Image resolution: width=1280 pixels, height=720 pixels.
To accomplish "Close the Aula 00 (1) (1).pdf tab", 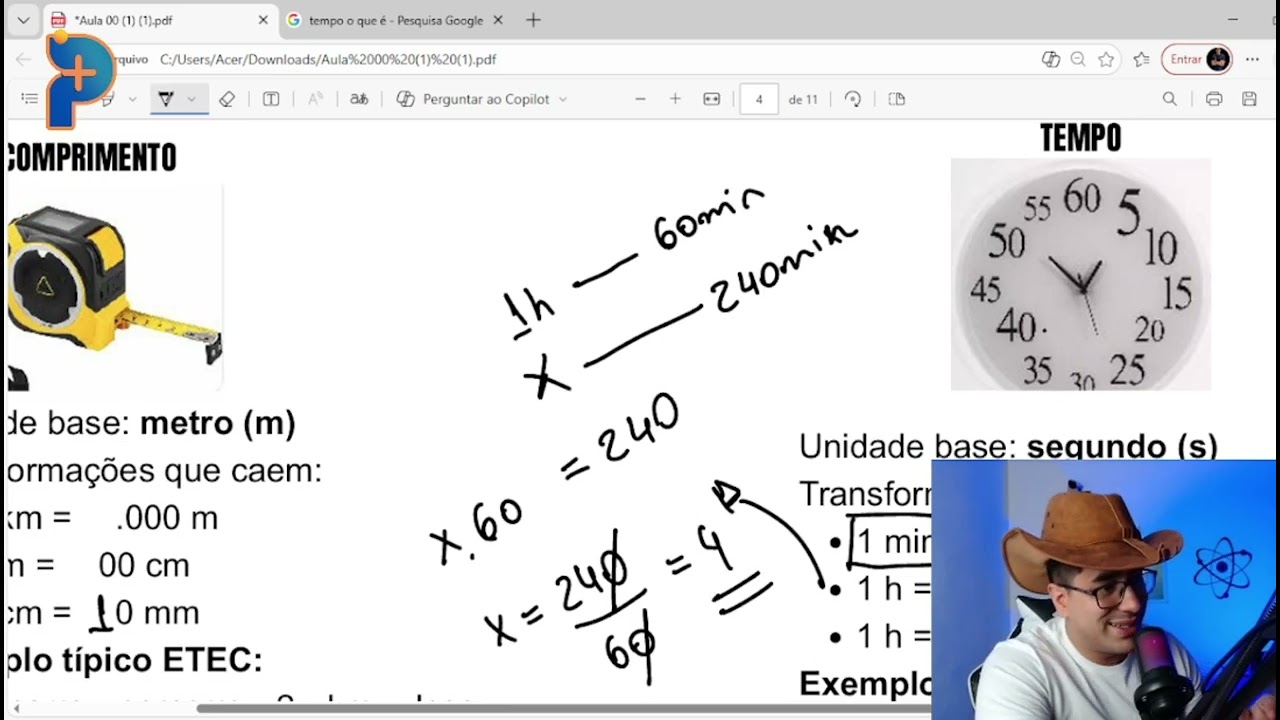I will (263, 20).
